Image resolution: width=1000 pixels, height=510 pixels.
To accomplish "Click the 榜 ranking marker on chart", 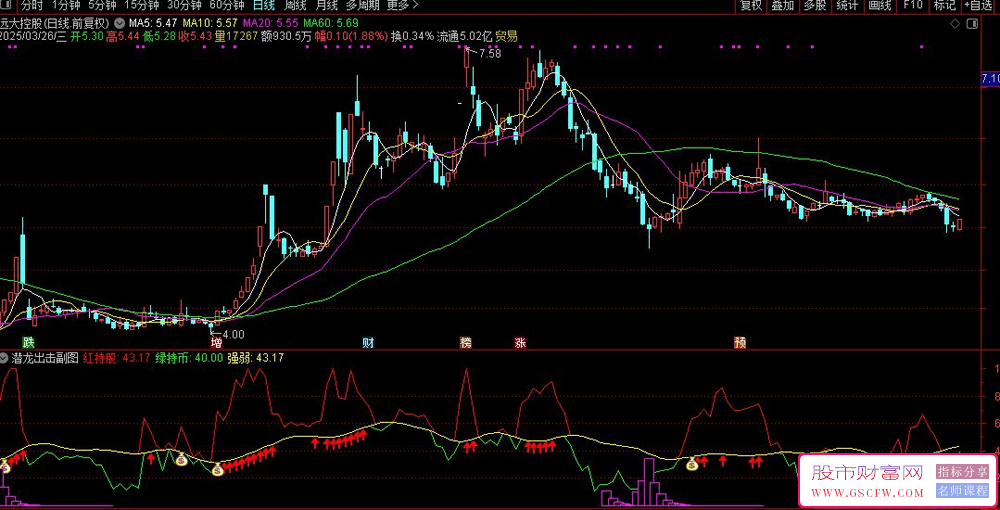I will coord(466,342).
